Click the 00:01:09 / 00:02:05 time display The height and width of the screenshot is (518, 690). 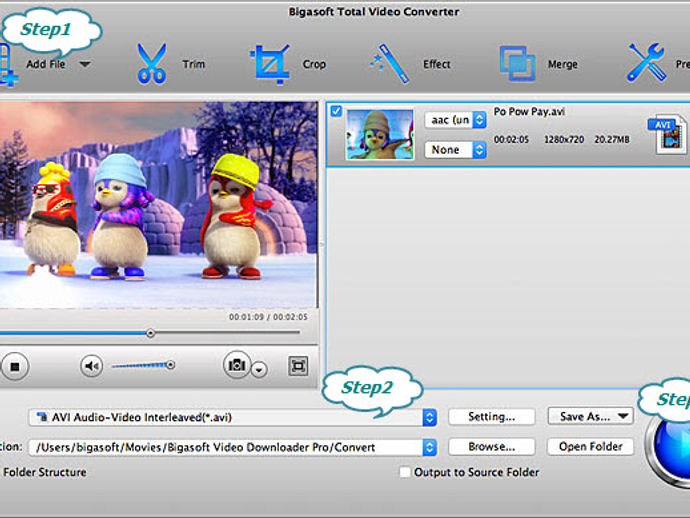tap(268, 317)
